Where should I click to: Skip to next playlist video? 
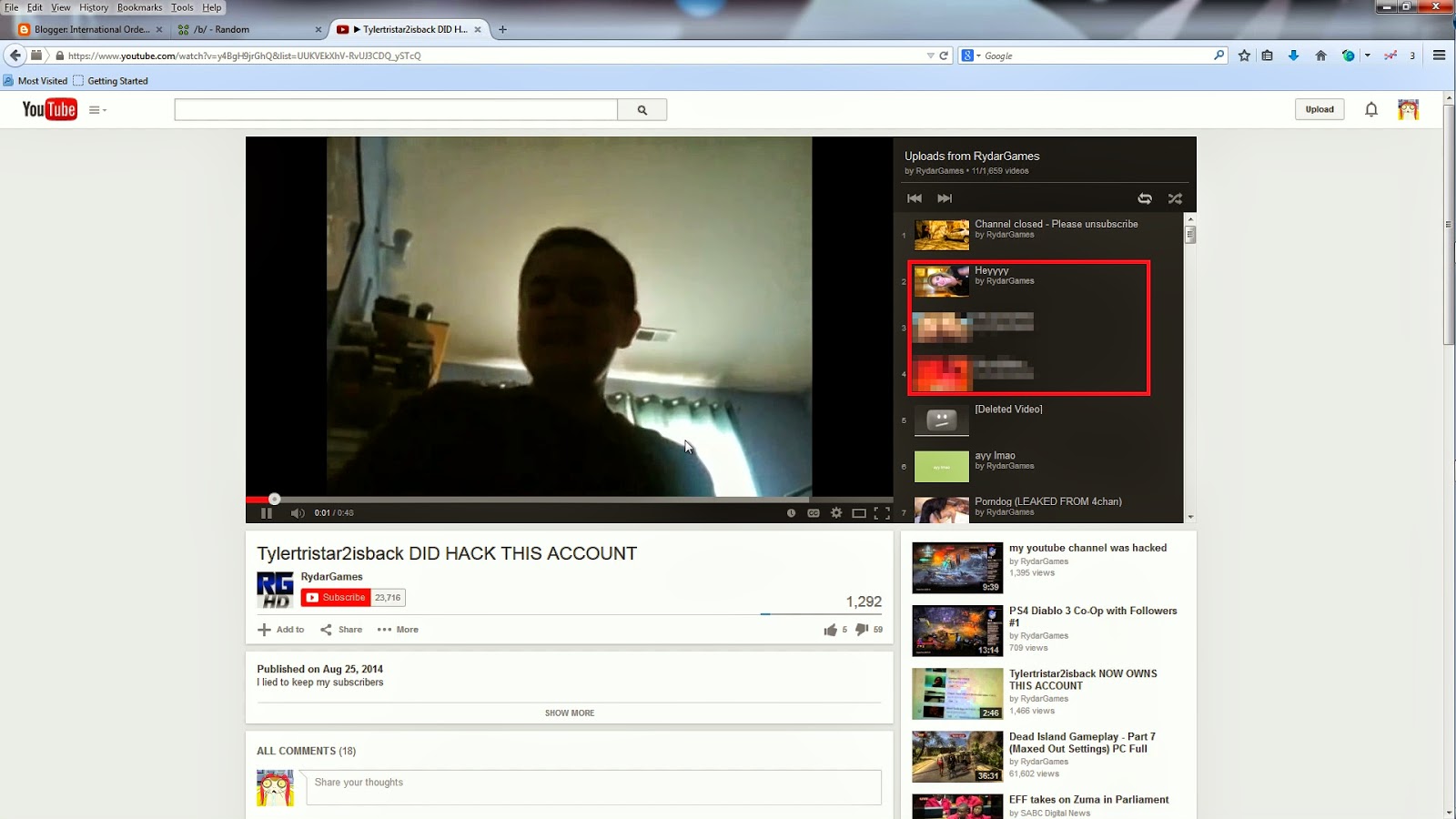945,198
